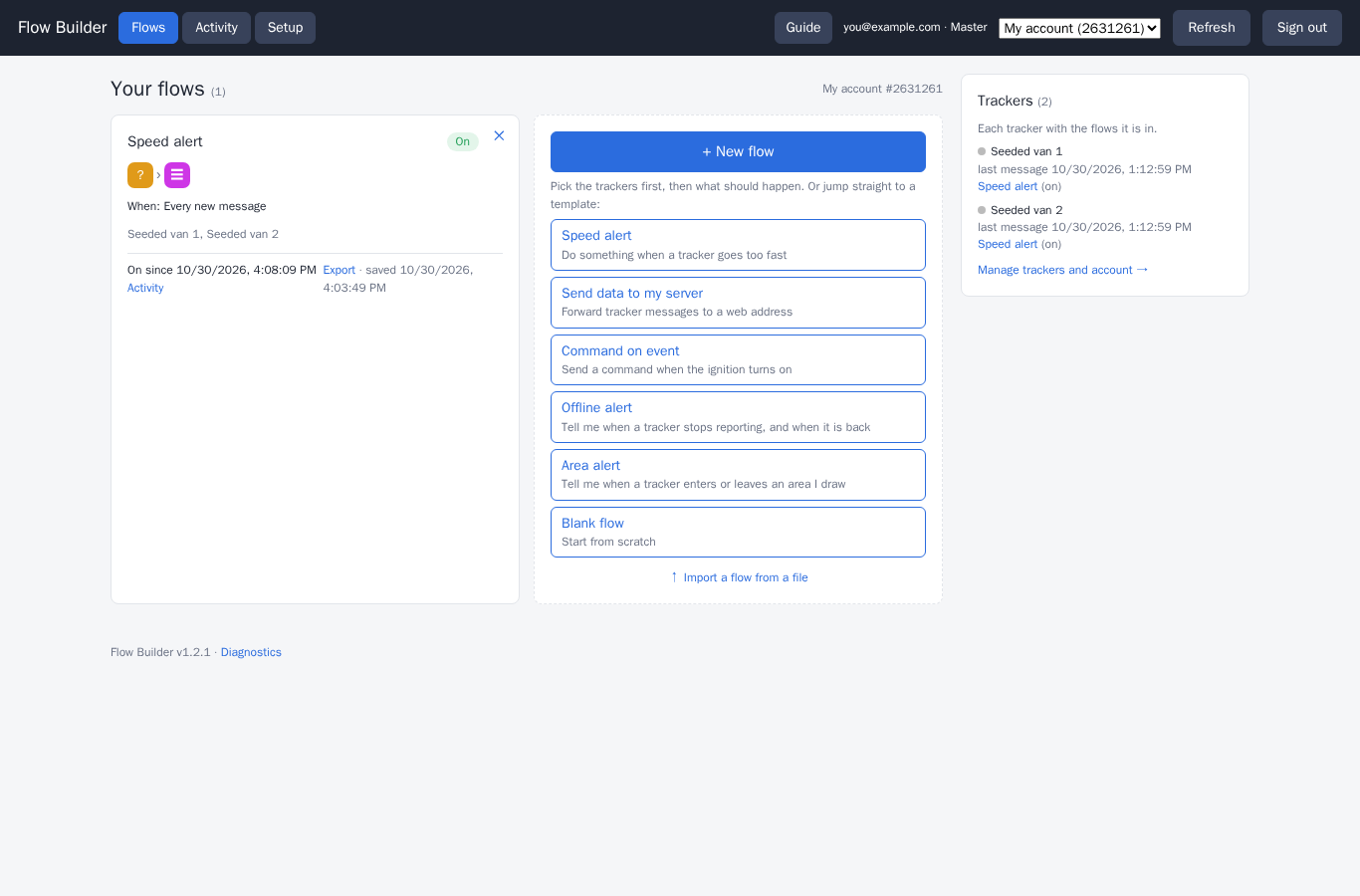Viewport: 1360px width, 896px height.
Task: Click you@example.com · Master user label
Action: click(915, 27)
